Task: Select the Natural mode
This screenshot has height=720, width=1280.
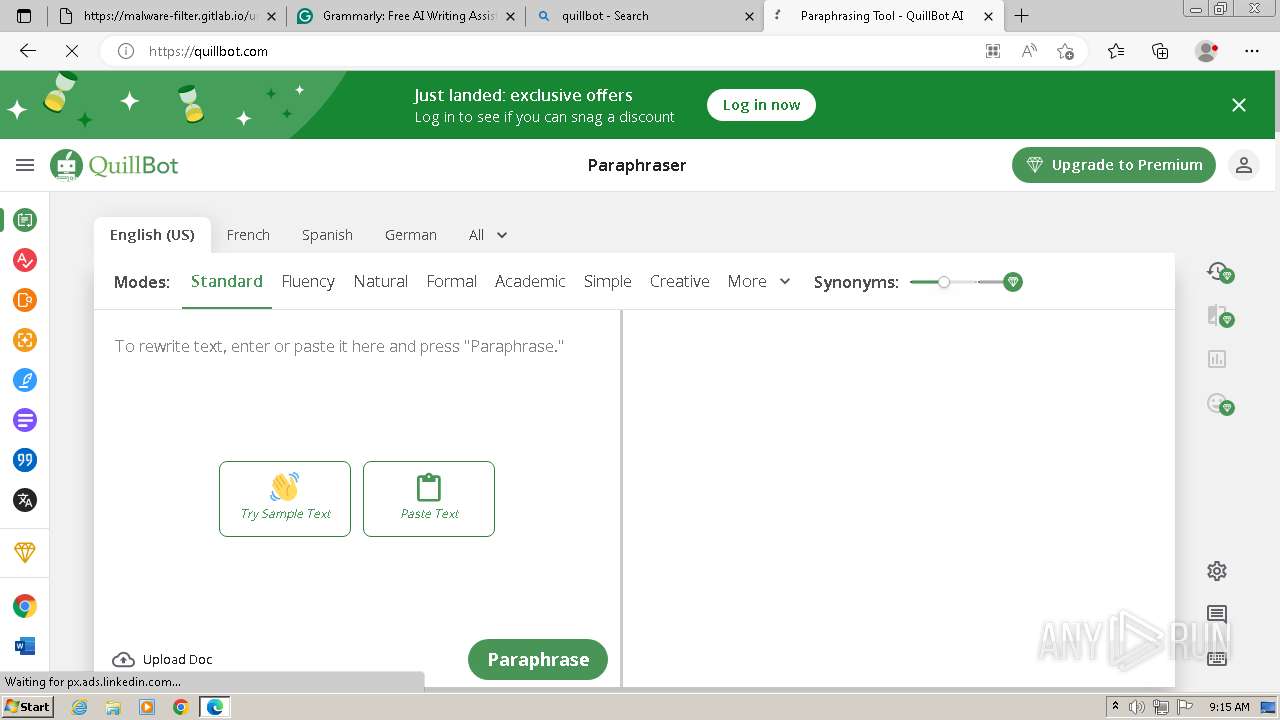Action: tap(381, 282)
